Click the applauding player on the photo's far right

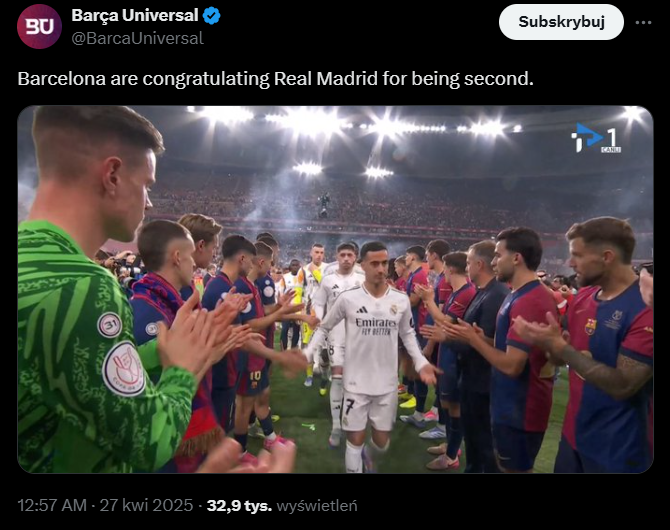point(600,350)
